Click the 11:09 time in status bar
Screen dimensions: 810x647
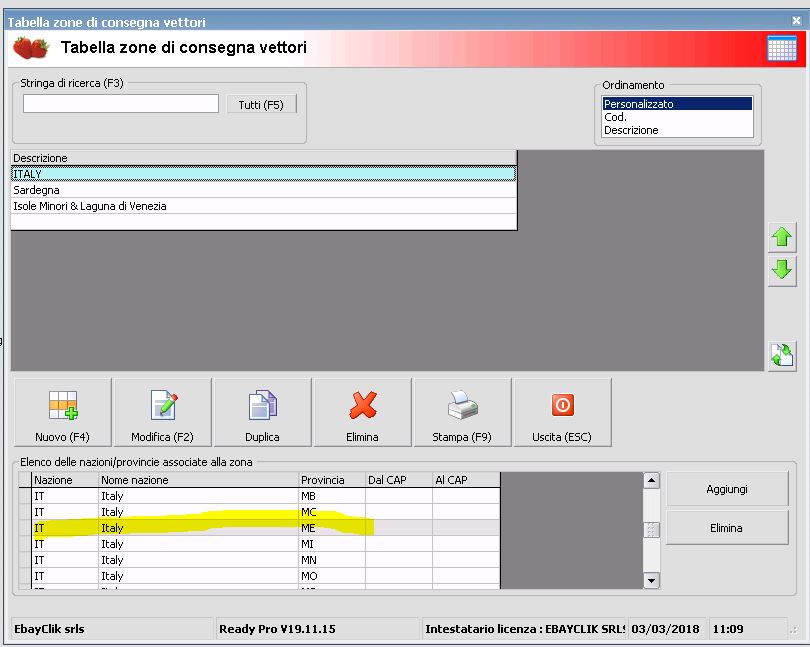[x=747, y=629]
